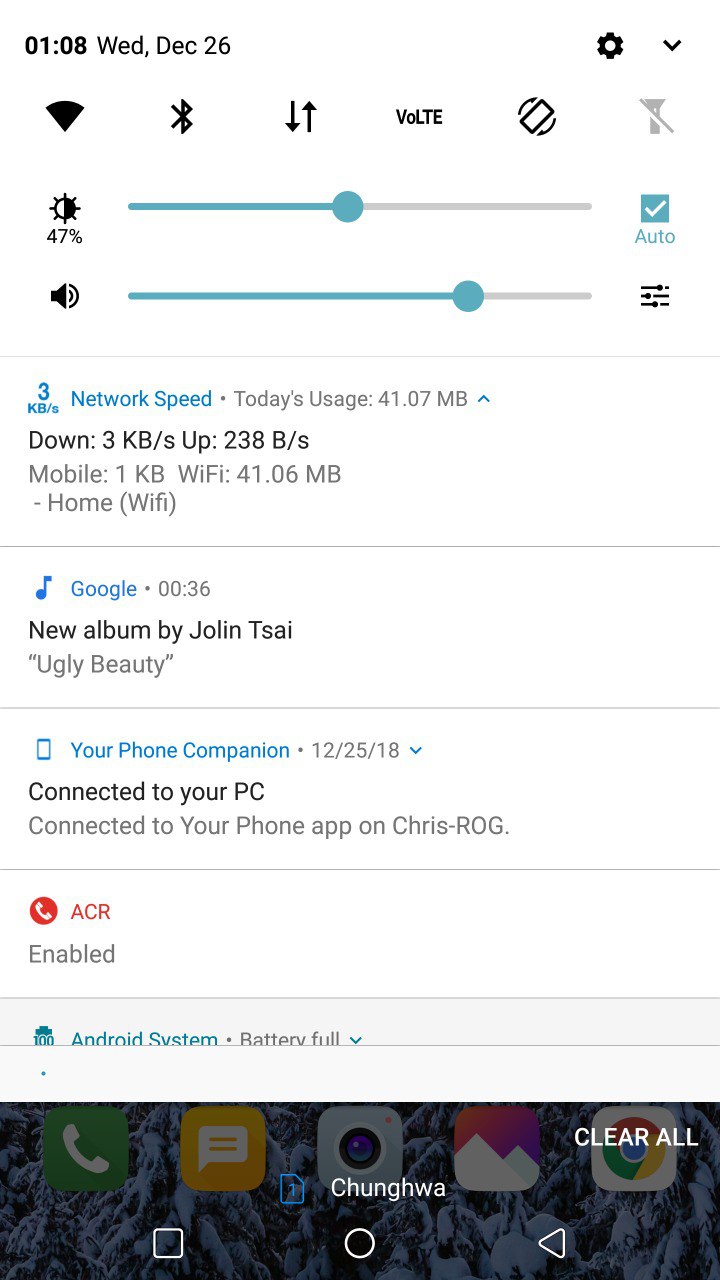Expand the Android System battery notification

(x=356, y=1039)
